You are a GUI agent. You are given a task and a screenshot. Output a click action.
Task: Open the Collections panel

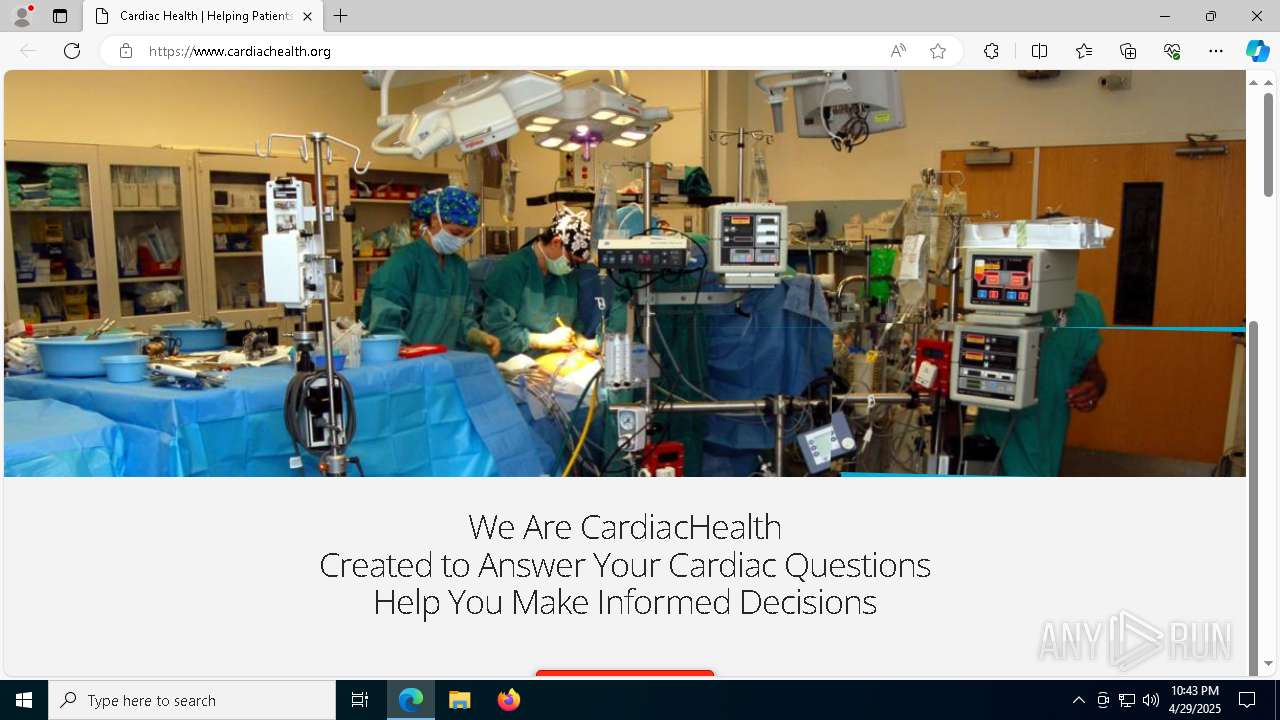coord(1128,51)
